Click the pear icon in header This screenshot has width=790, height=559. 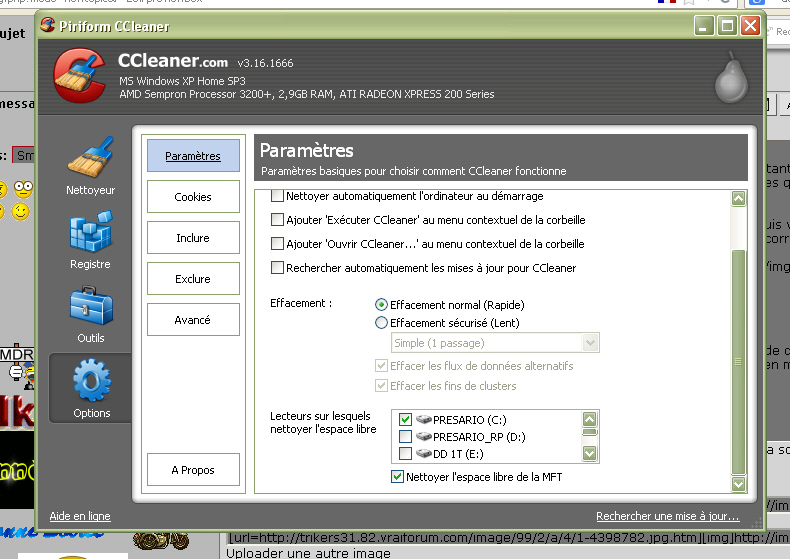(731, 78)
